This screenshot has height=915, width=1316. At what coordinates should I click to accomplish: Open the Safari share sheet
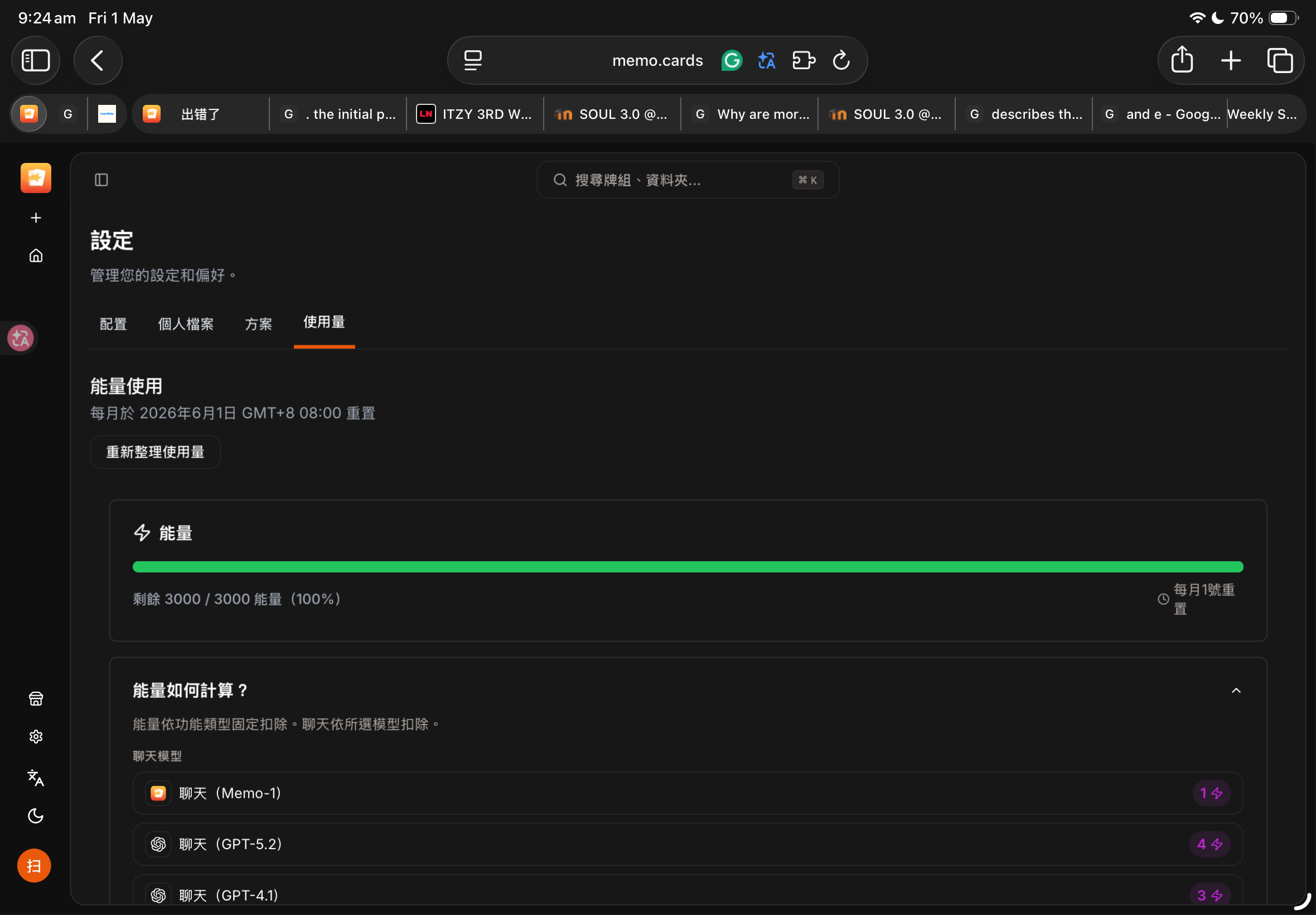(1182, 60)
